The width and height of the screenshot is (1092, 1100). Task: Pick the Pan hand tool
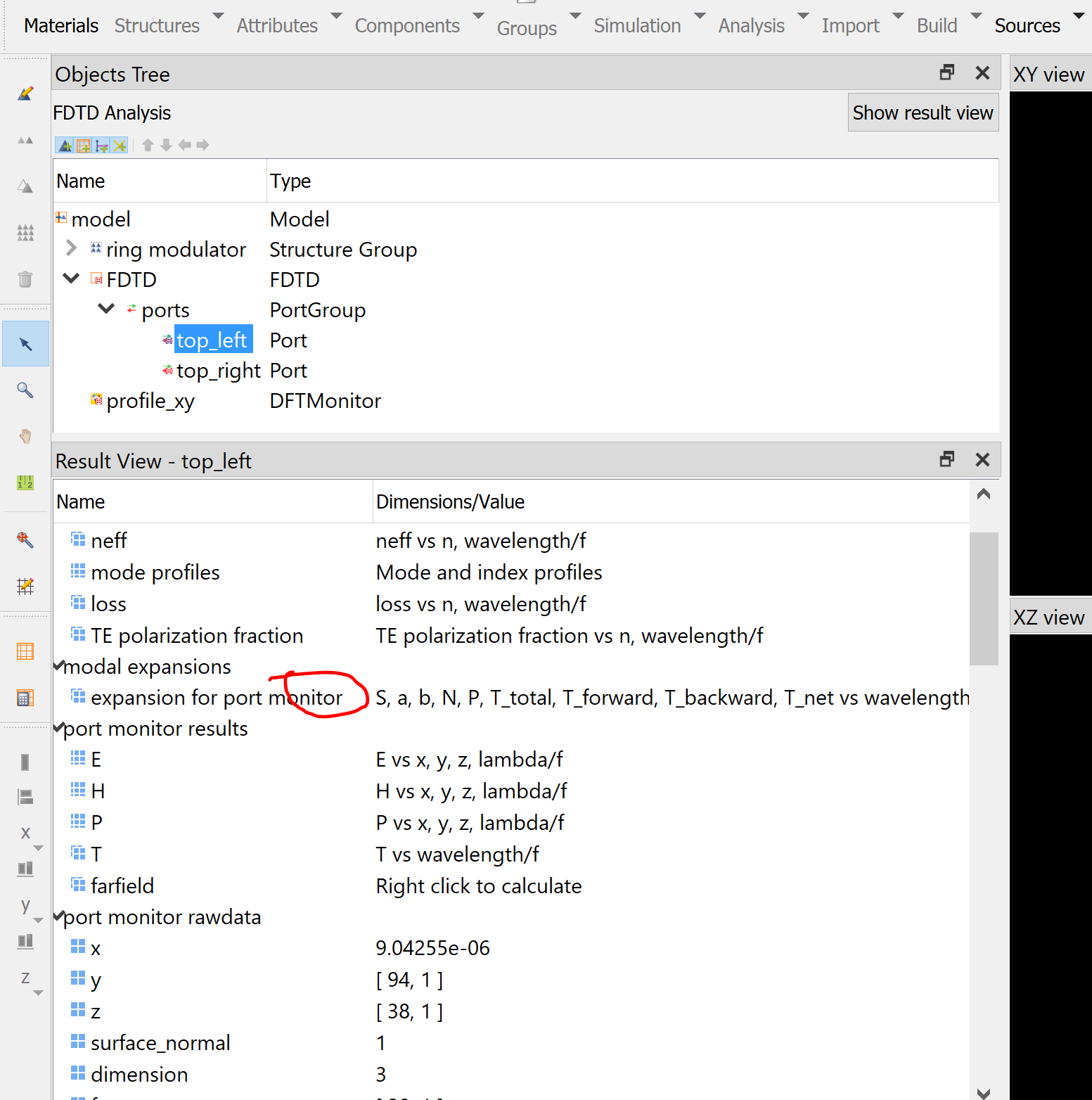25,436
